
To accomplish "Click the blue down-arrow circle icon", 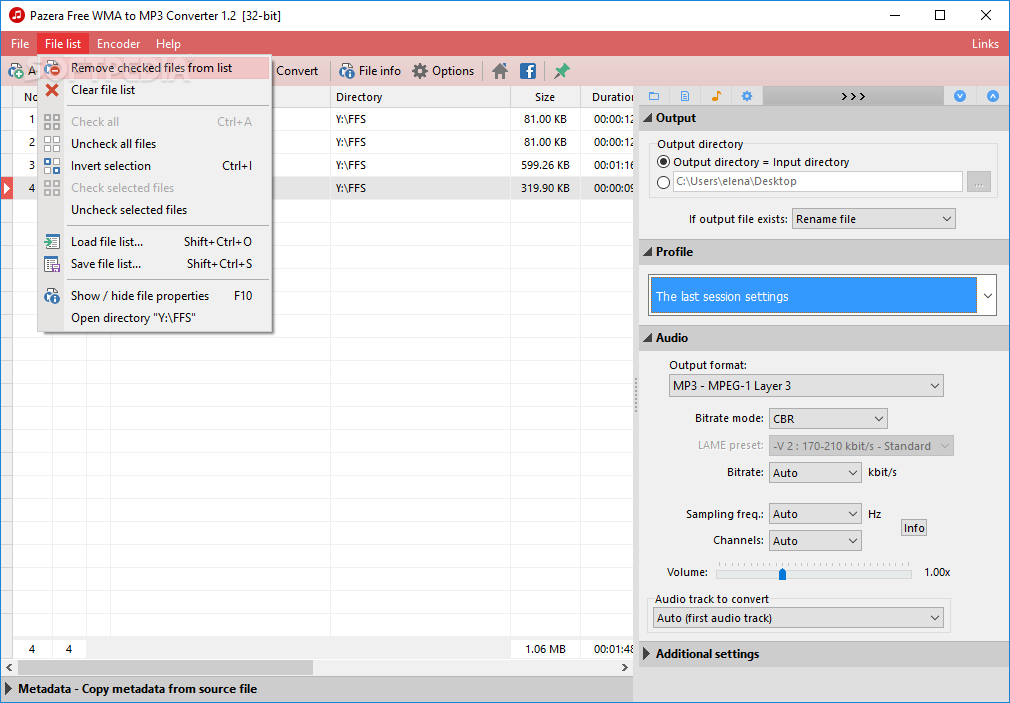I will pos(960,96).
